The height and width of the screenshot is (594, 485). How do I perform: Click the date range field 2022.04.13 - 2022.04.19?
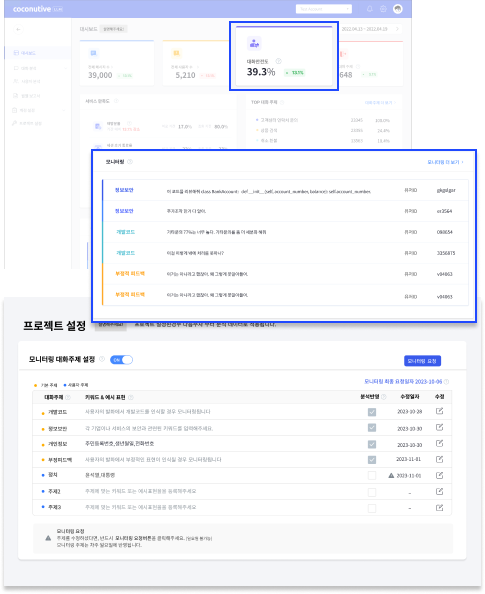coord(365,29)
